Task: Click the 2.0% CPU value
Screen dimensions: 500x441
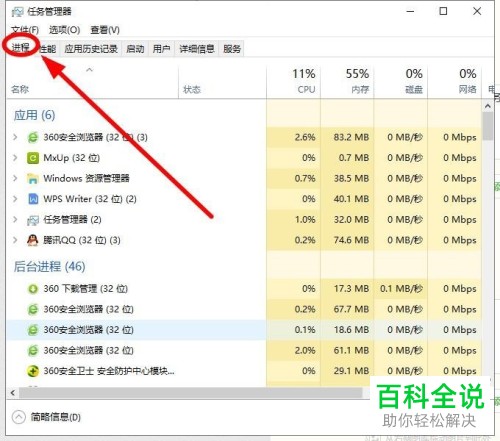Action: tap(305, 350)
